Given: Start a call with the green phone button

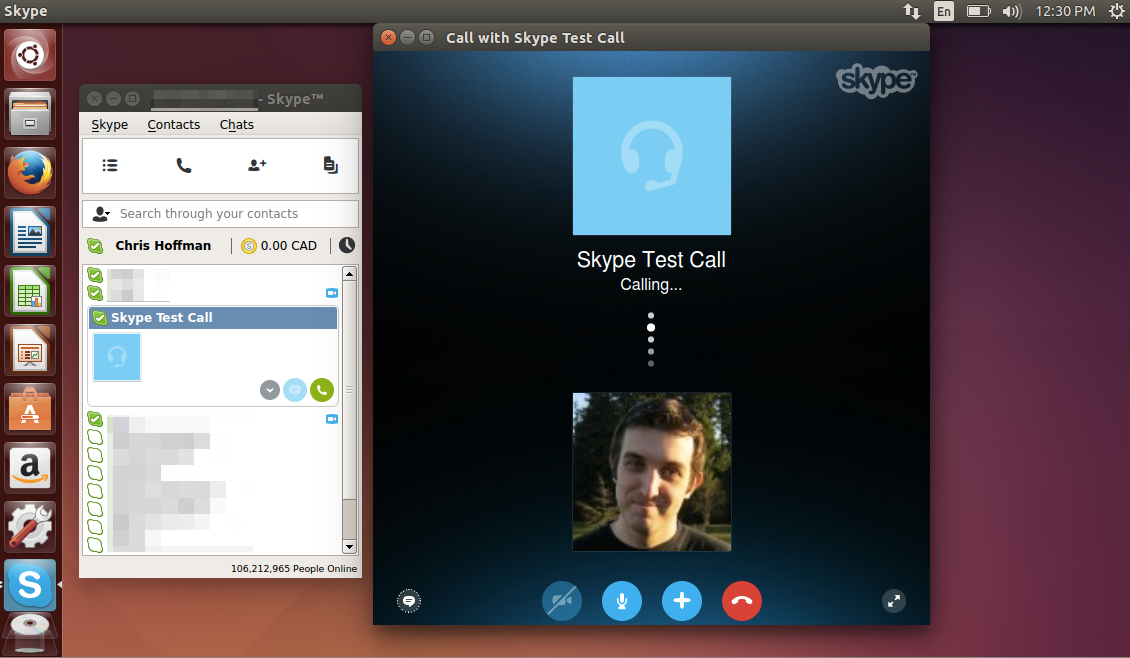Looking at the screenshot, I should 321,390.
